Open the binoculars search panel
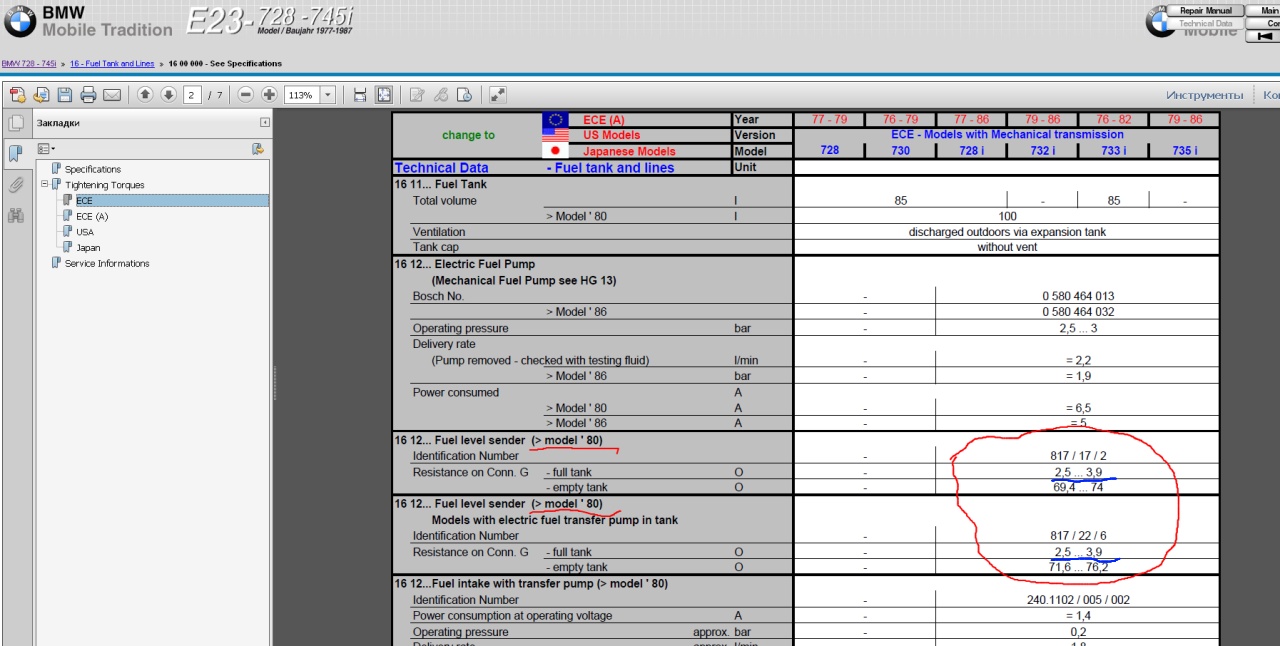The width and height of the screenshot is (1280, 646). 16,215
